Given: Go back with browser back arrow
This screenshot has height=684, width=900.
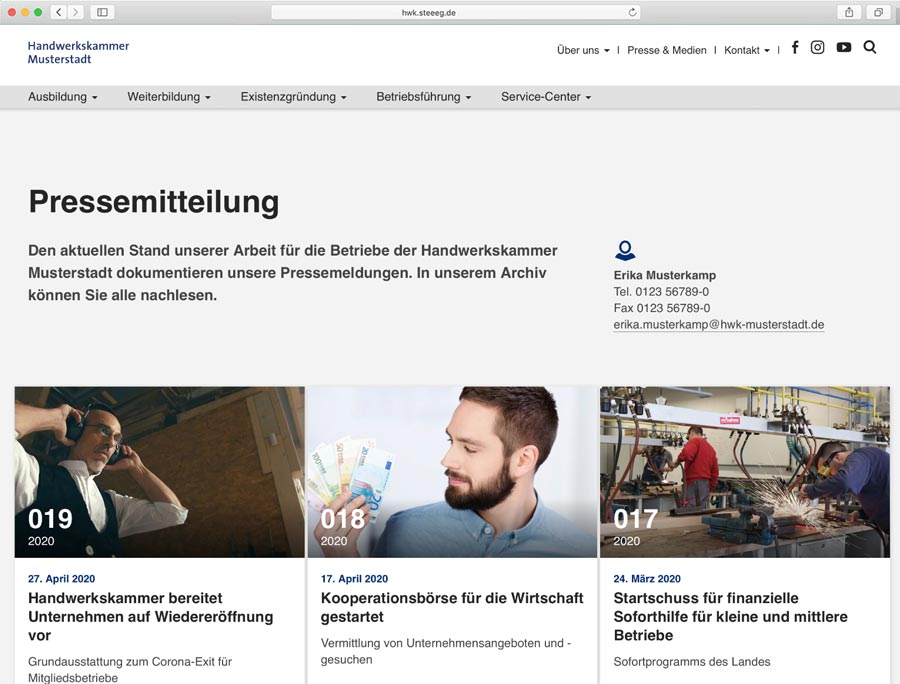Looking at the screenshot, I should tap(58, 12).
